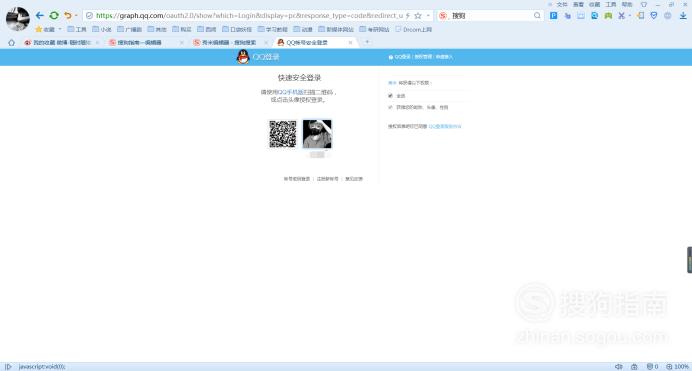Click the translate extension icon

[x=568, y=15]
